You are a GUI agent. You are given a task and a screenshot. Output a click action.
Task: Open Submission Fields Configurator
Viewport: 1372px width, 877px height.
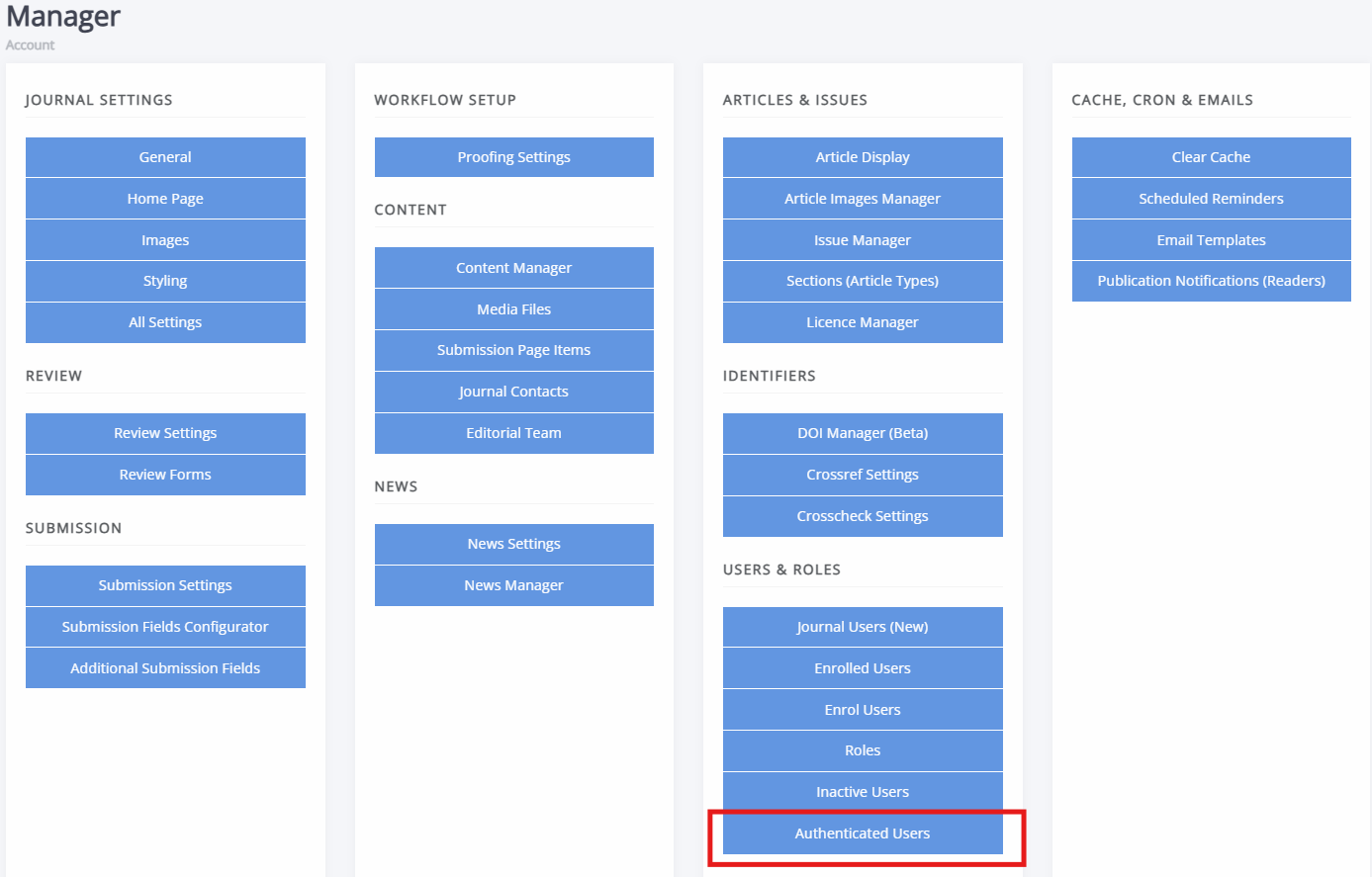coord(165,627)
